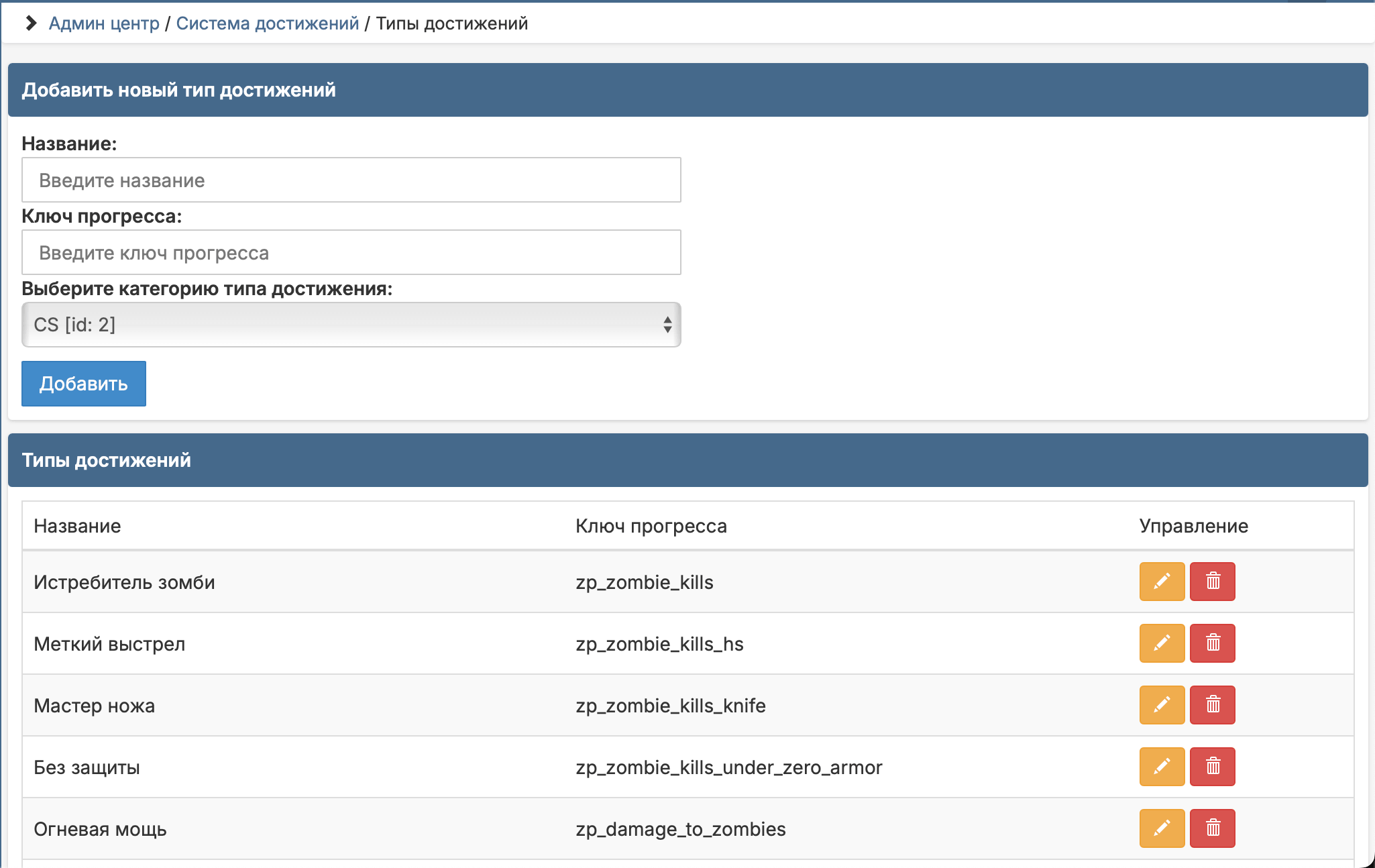Image resolution: width=1375 pixels, height=868 pixels.
Task: Delete the Истребитель зомби achievement type
Action: coord(1212,581)
